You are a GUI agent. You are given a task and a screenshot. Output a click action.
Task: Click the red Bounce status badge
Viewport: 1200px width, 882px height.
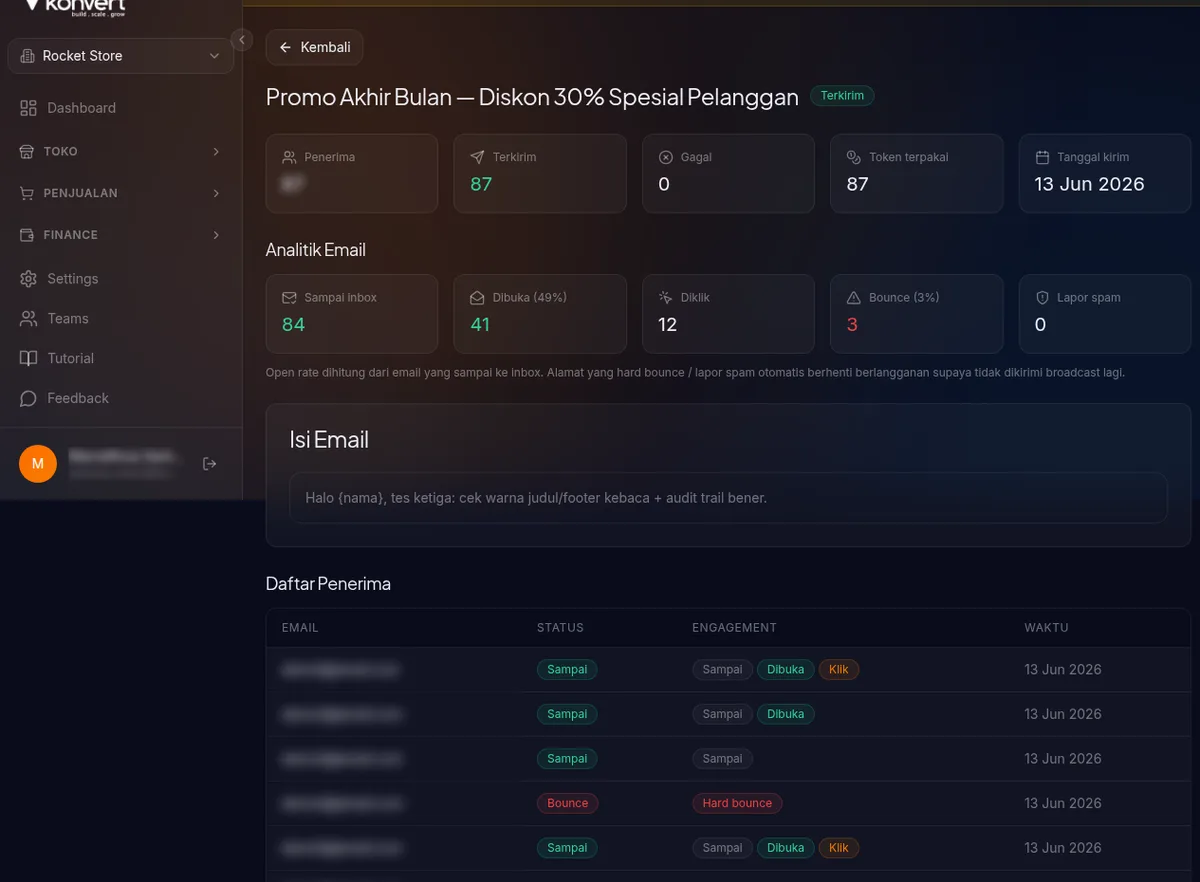click(x=568, y=803)
